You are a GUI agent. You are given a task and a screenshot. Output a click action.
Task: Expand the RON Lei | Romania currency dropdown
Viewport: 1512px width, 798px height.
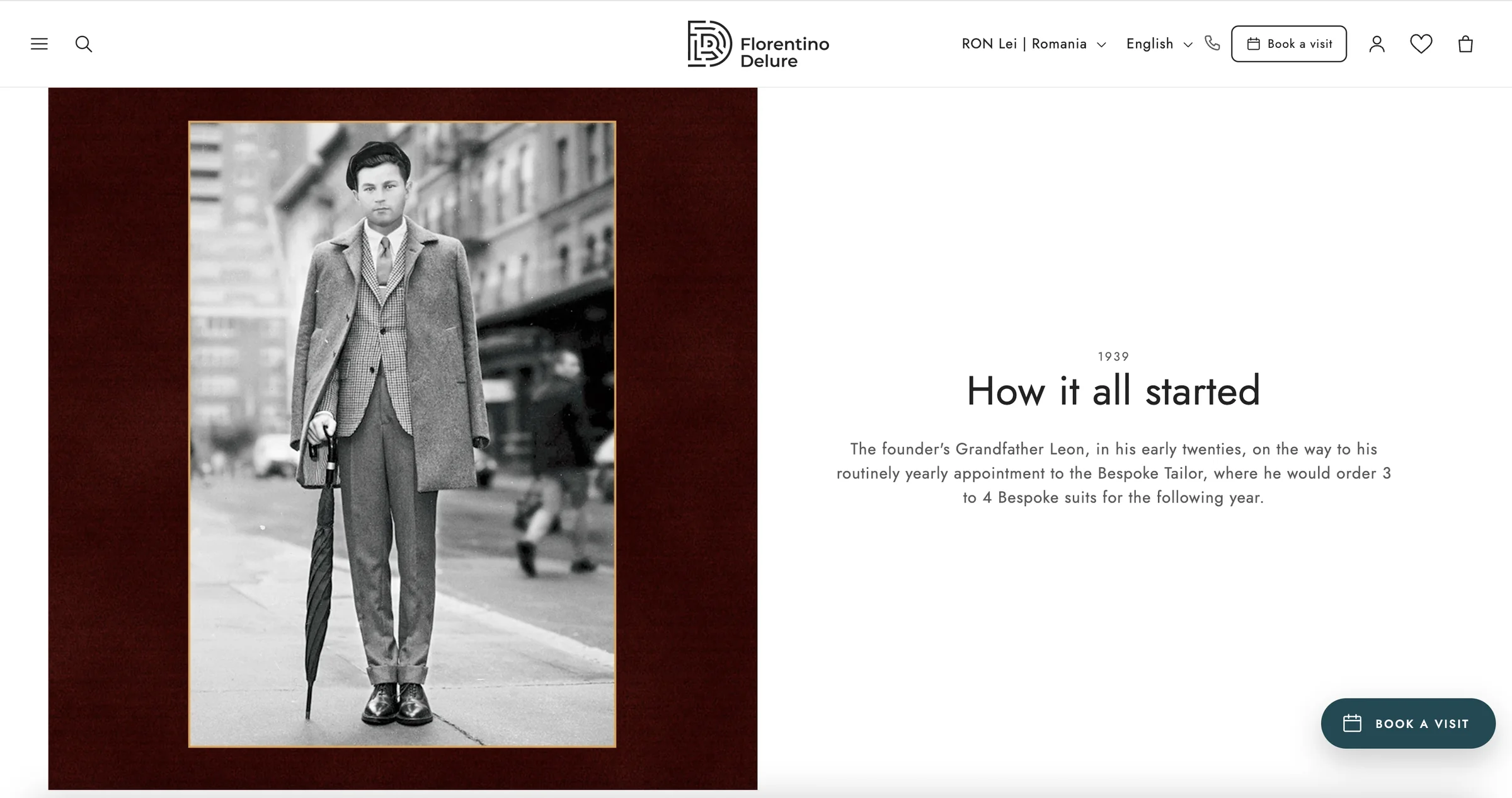click(x=1033, y=44)
